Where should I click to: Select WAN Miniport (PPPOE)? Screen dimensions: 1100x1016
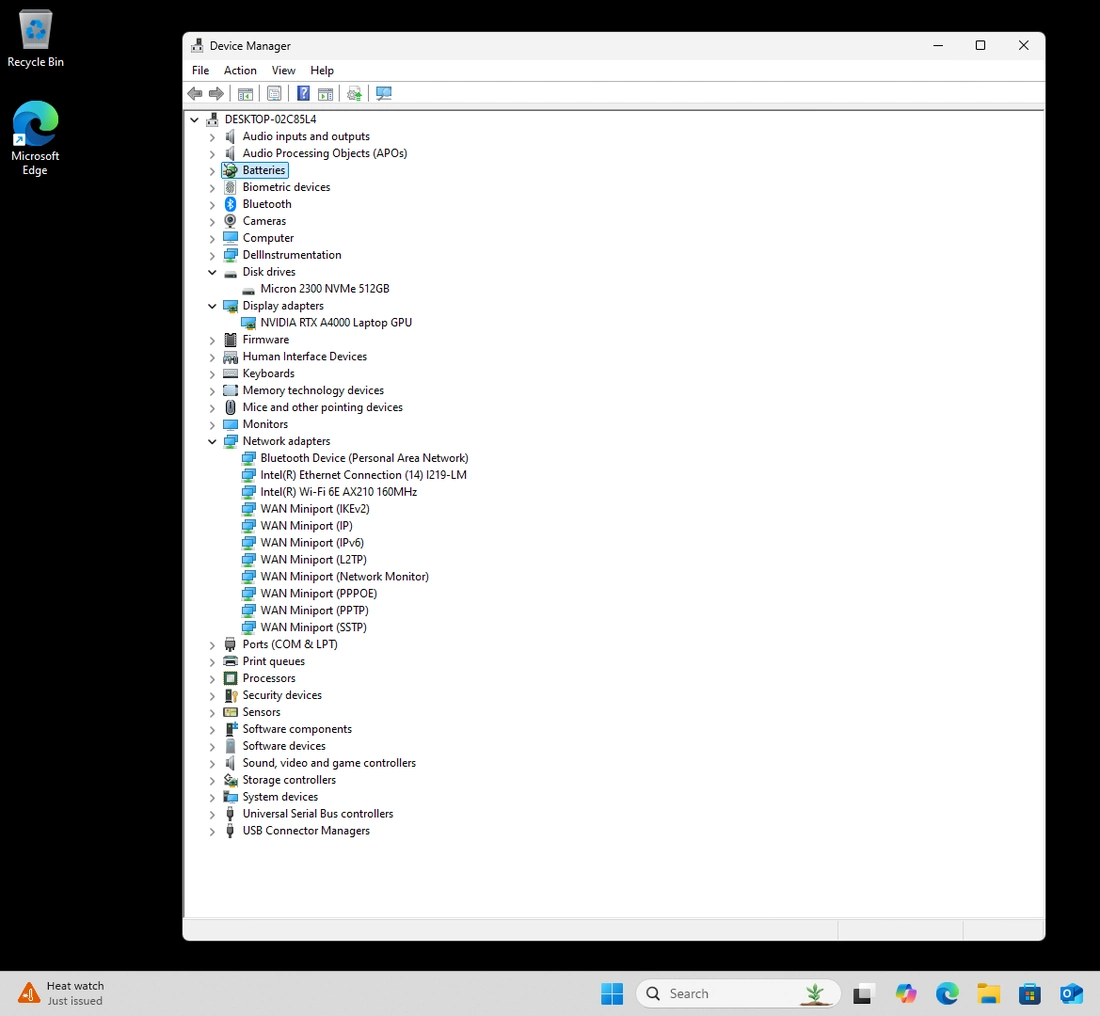318,593
